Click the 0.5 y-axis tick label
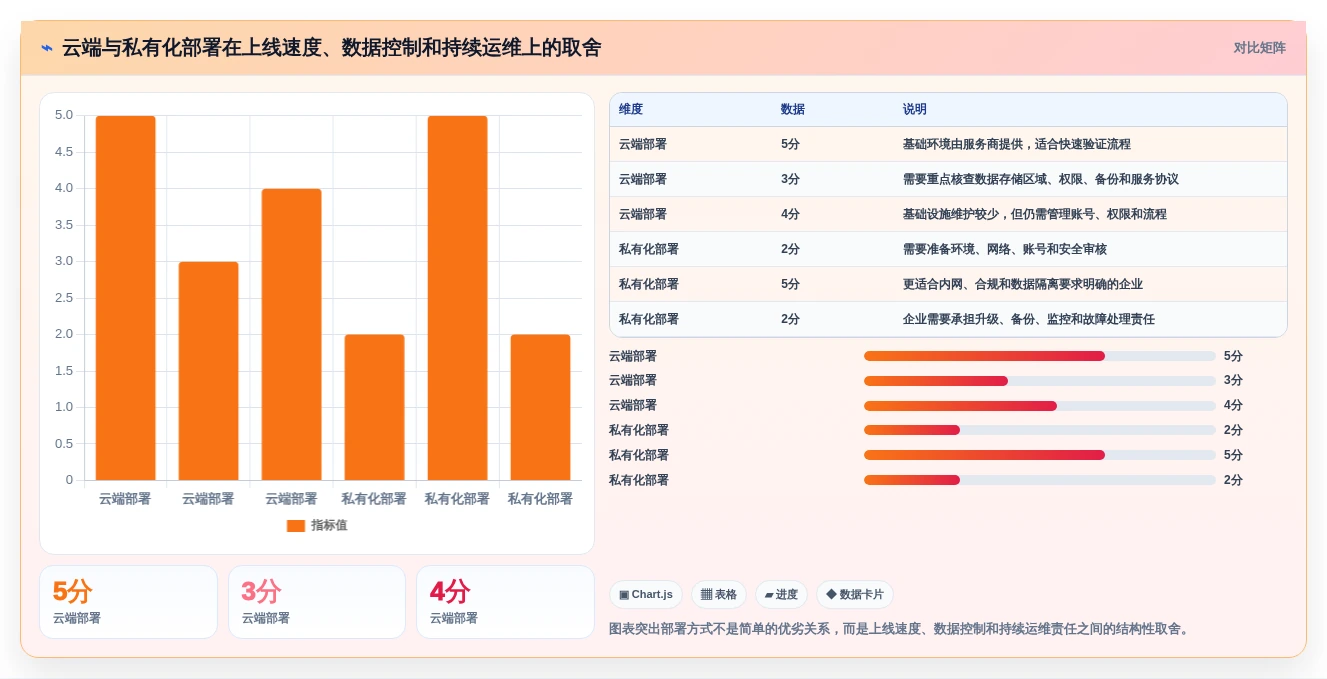This screenshot has height=679, width=1327. (x=64, y=443)
